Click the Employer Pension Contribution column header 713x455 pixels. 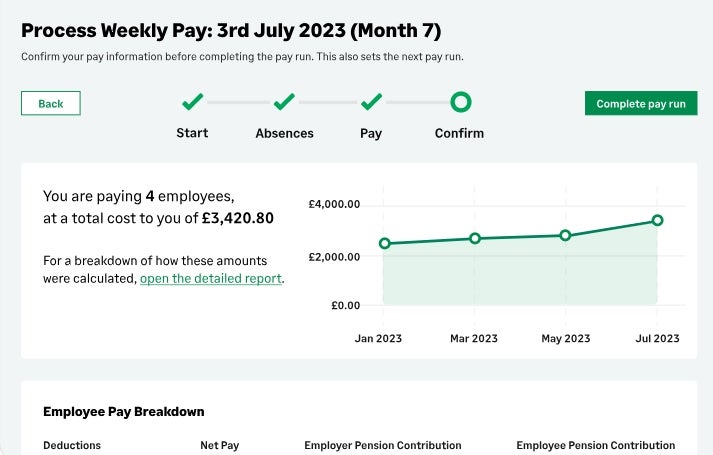383,445
